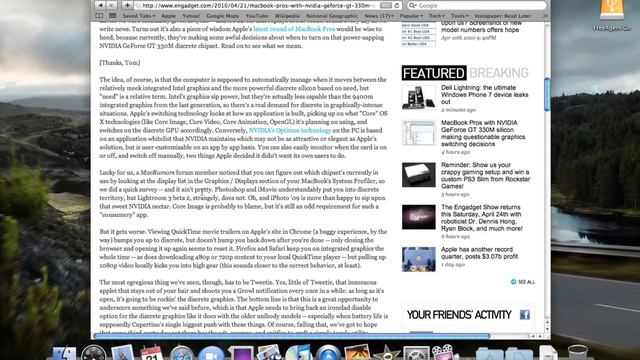Open The Engadget Show returns Saturday story
640x360 pixels.
(482, 218)
